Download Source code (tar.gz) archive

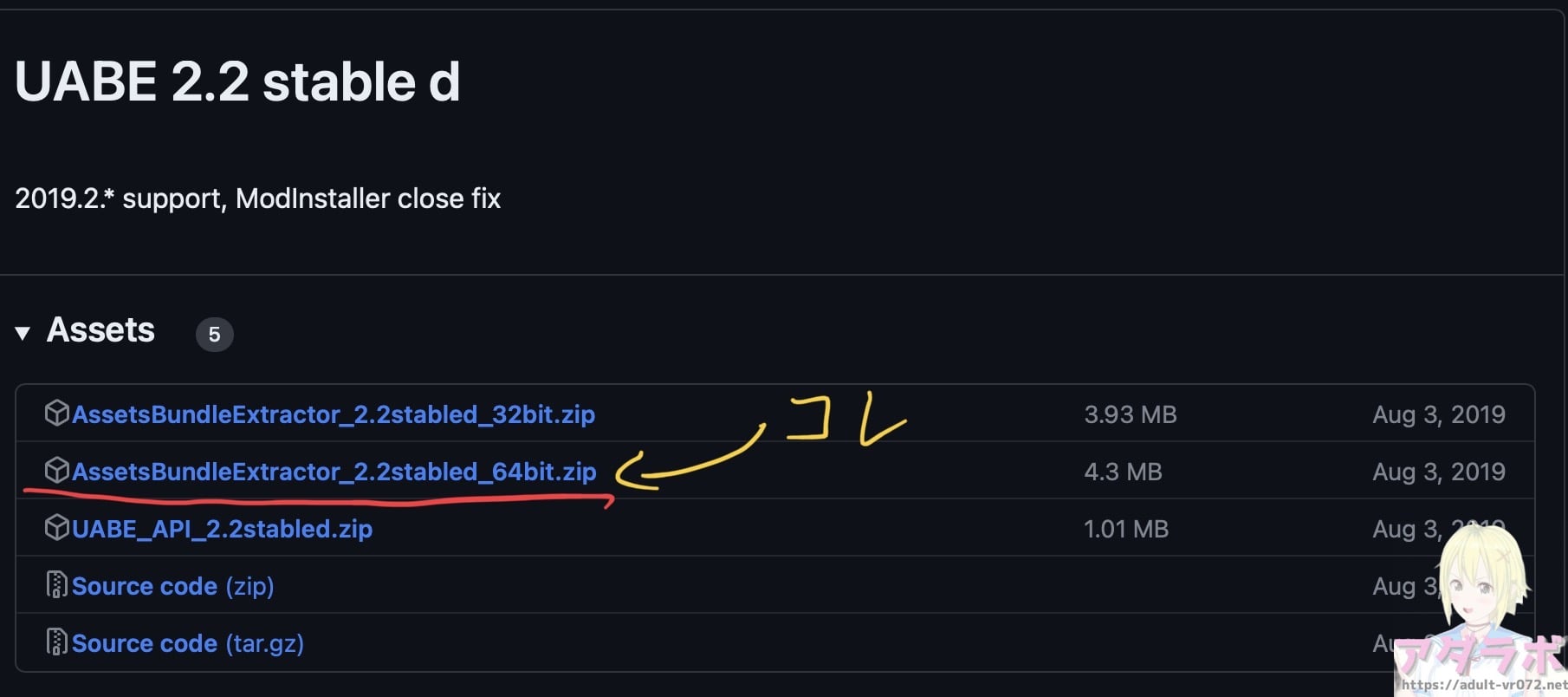[x=187, y=643]
